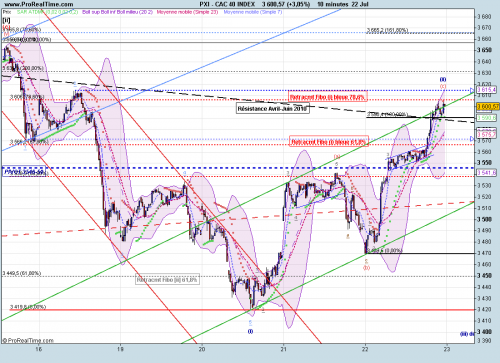Image resolution: width=500 pixels, height=363 pixels.
Task: Click the [ii] wave label at top left
Action: coord(6,20)
